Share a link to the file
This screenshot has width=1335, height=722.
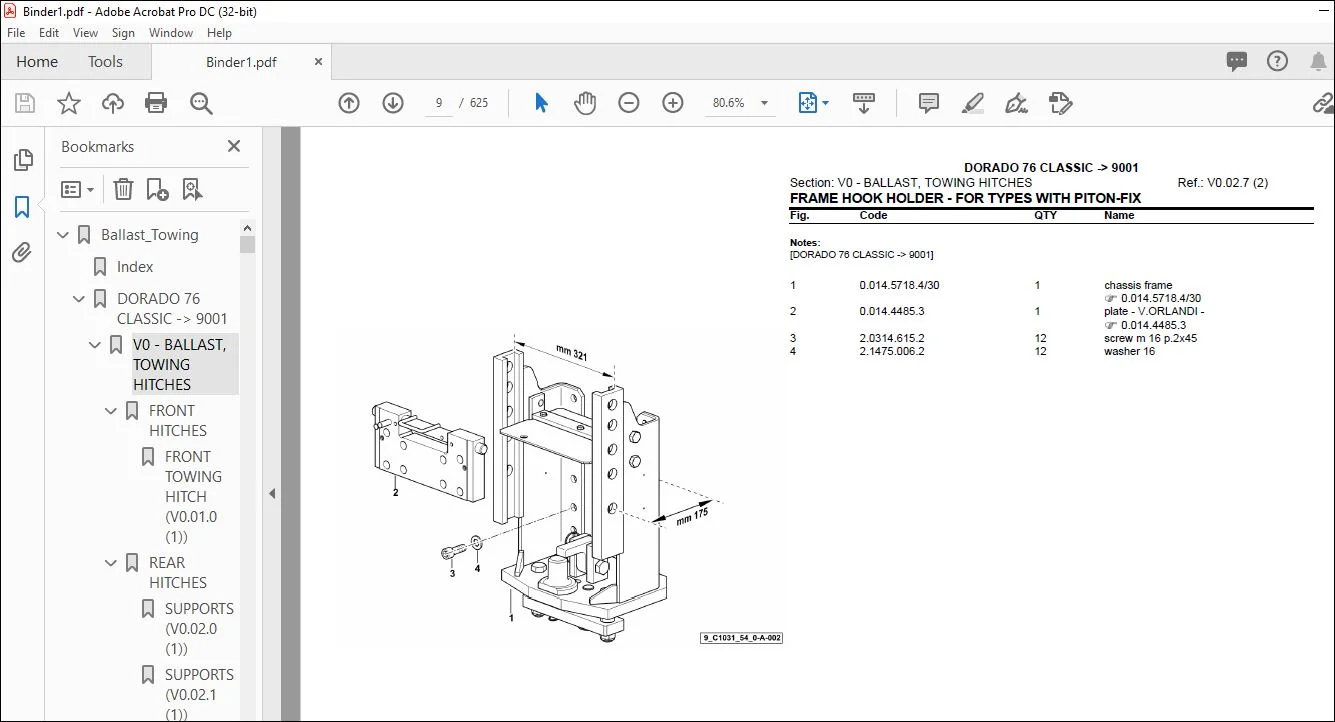tap(1323, 103)
